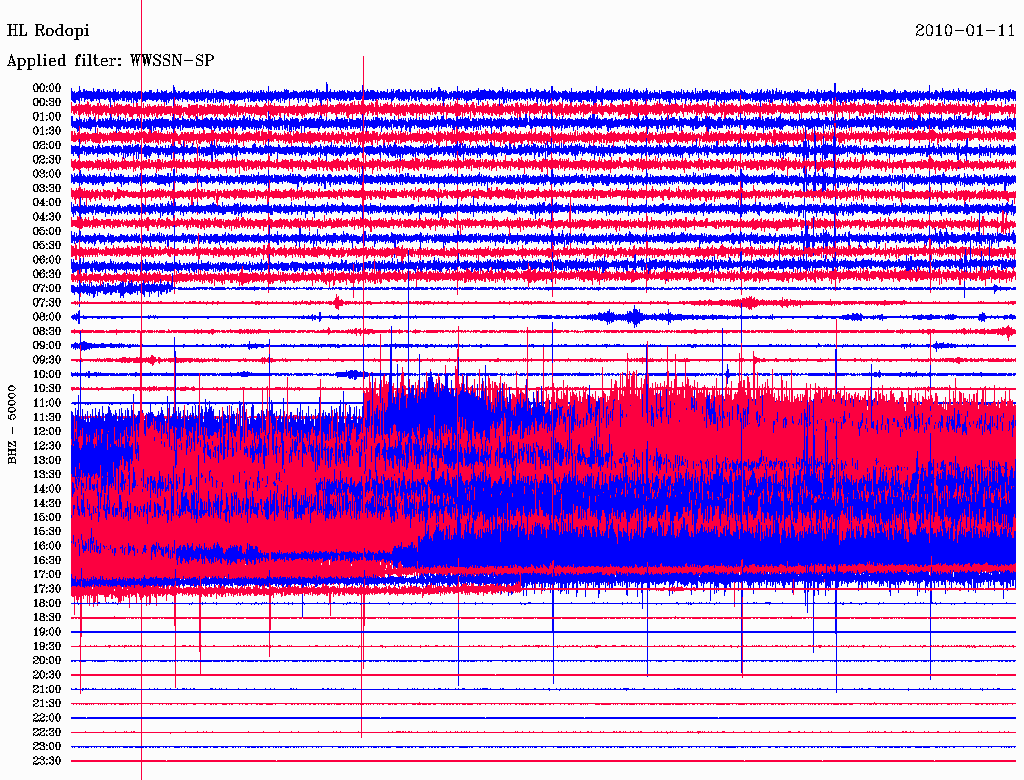1024x780 pixels.
Task: Click the 00:30 time label
Action: point(47,102)
